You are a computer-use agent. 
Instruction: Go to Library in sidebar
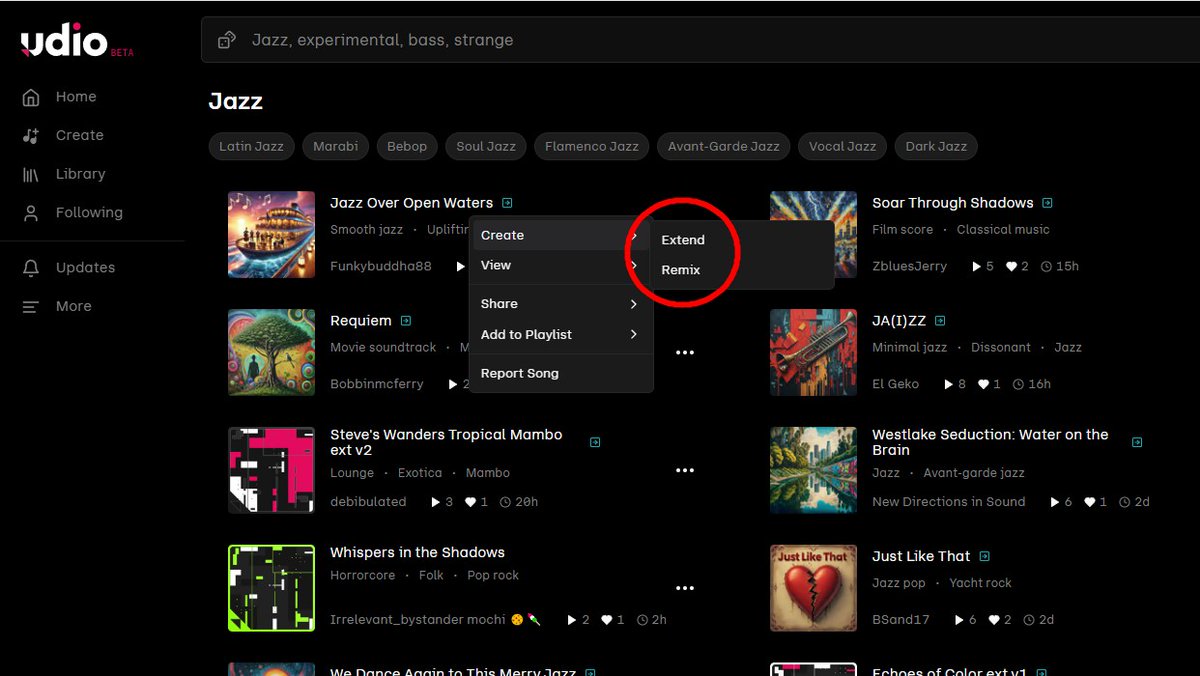64,174
